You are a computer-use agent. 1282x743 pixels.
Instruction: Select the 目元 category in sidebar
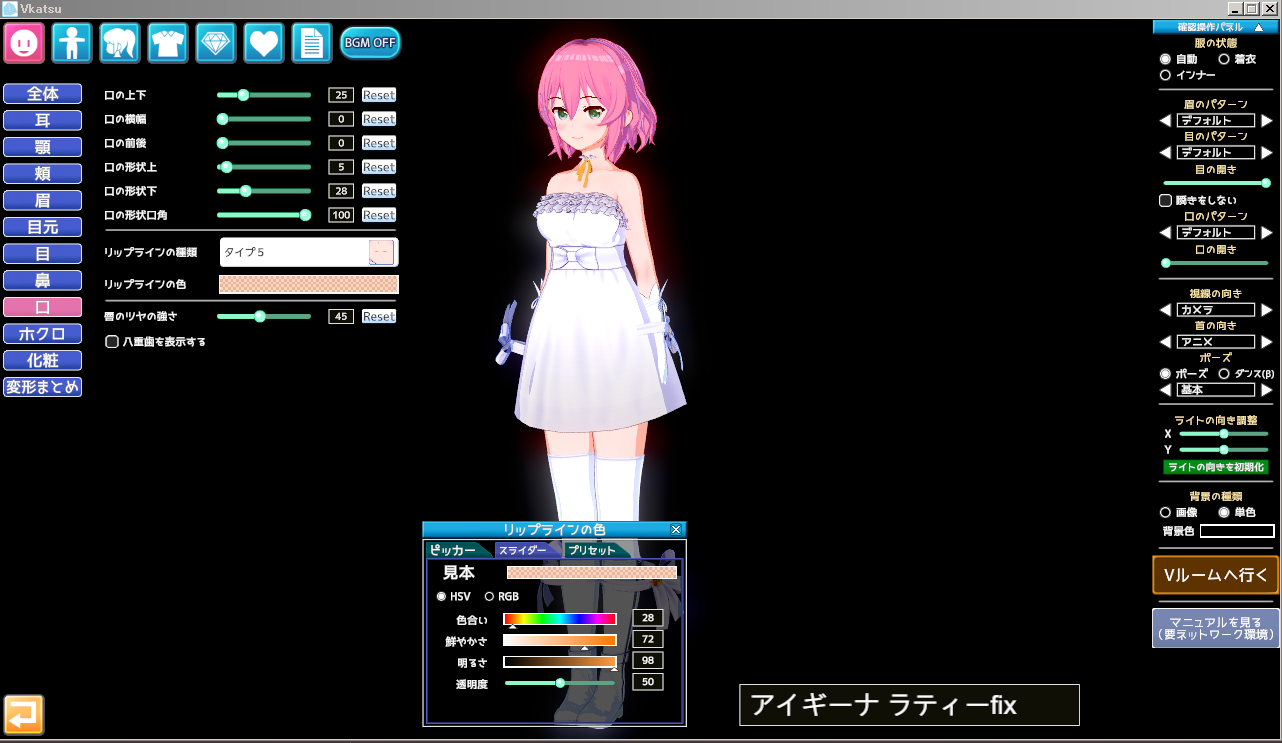[43, 228]
